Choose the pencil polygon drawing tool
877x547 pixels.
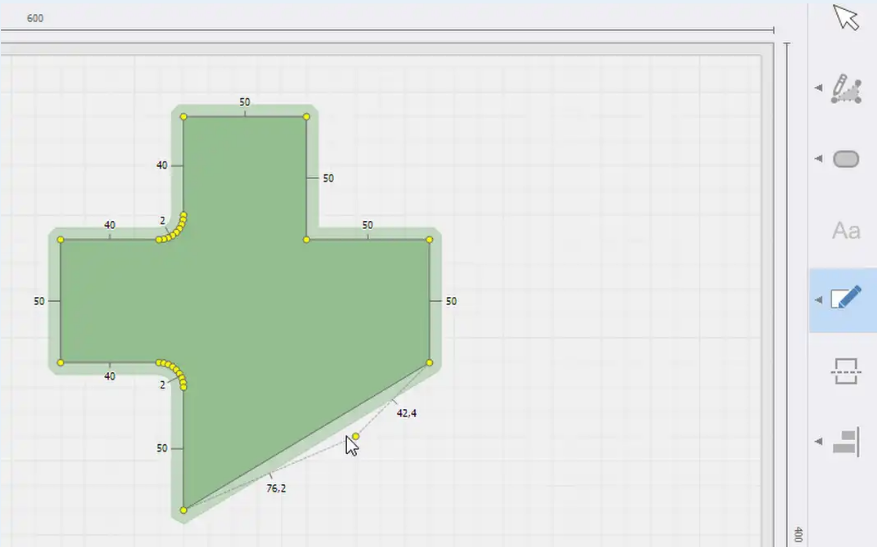click(x=846, y=88)
